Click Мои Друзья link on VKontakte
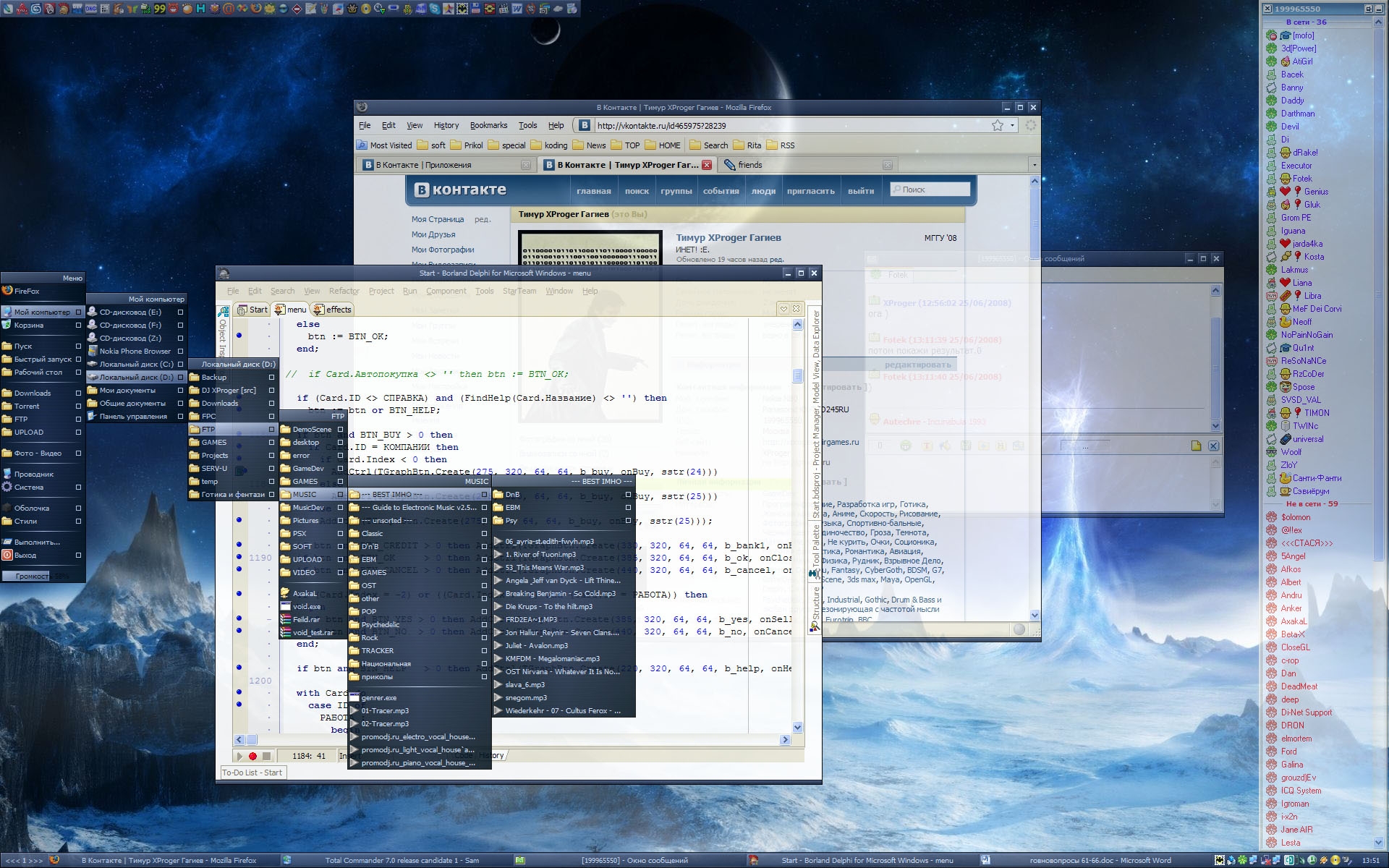Viewport: 1389px width, 868px height. (x=433, y=234)
